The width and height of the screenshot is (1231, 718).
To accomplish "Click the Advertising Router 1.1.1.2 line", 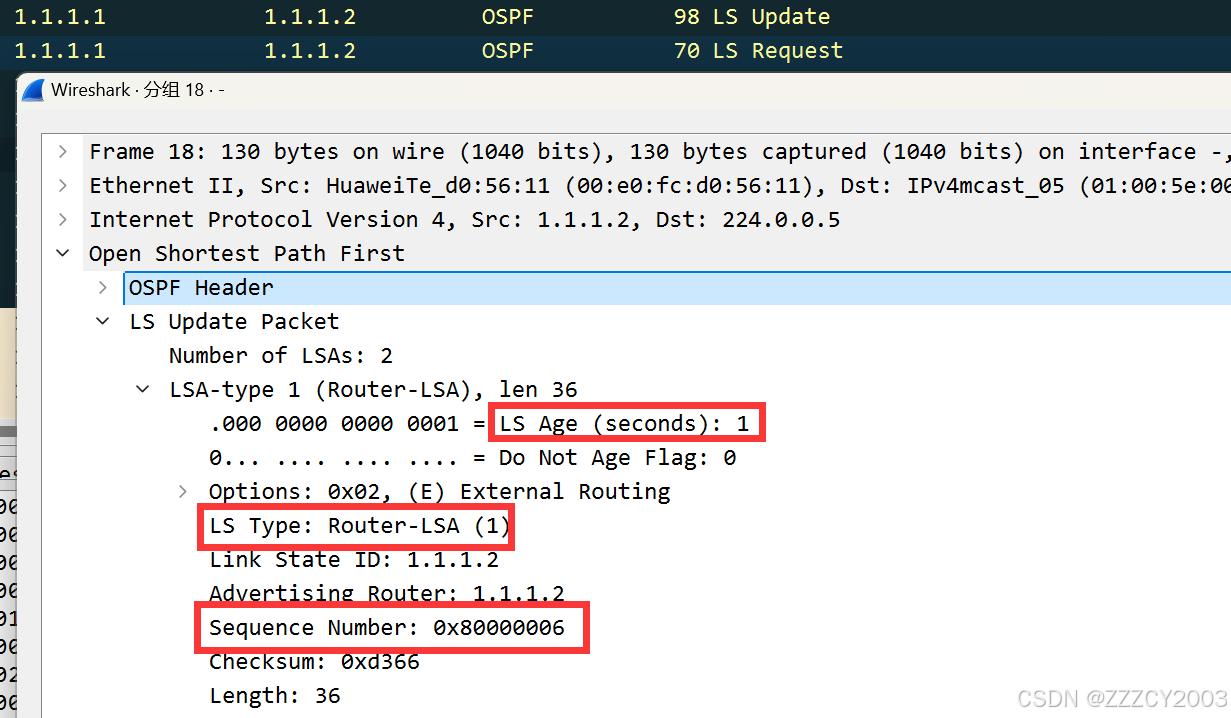I will pyautogui.click(x=386, y=594).
